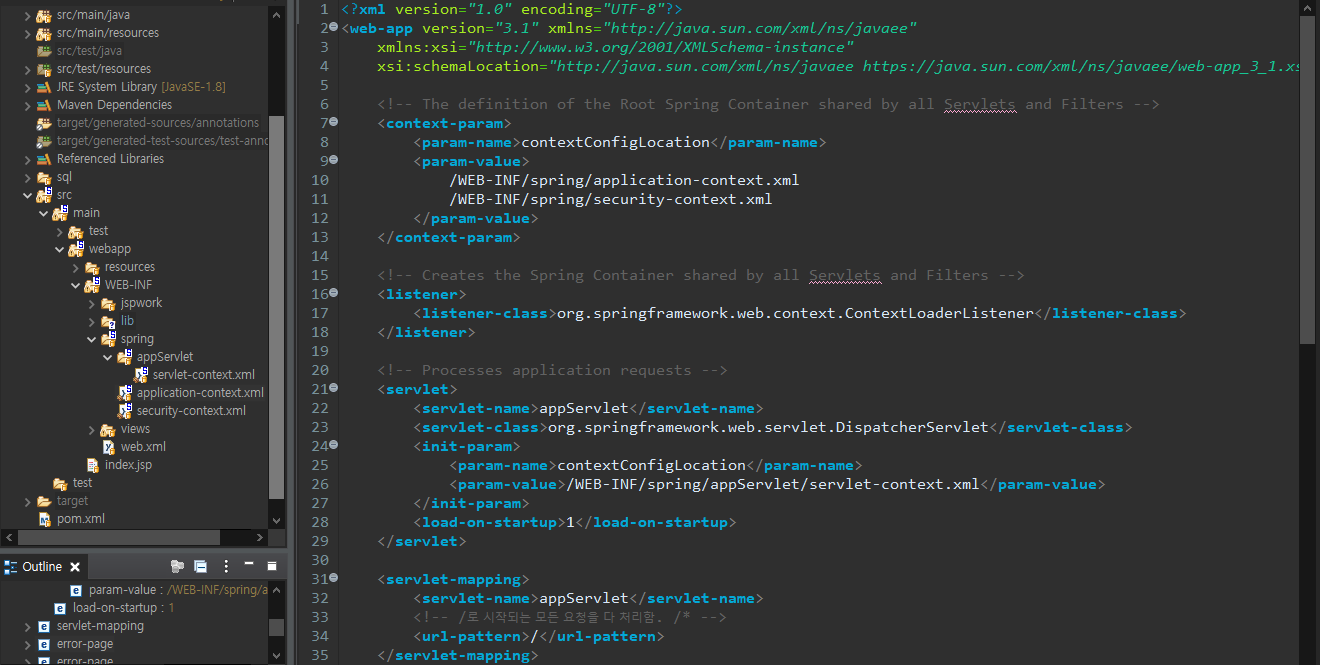Viewport: 1320px width, 665px height.
Task: Select the Outline tab
Action: [x=42, y=567]
